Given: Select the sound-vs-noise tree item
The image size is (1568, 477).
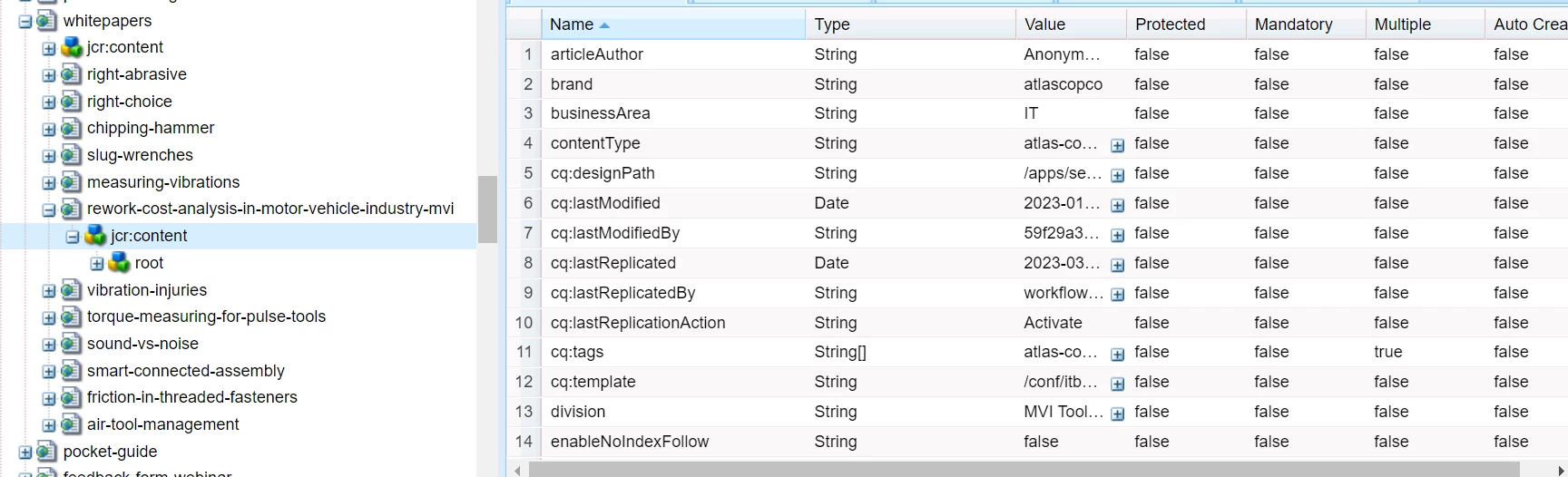Looking at the screenshot, I should [142, 344].
